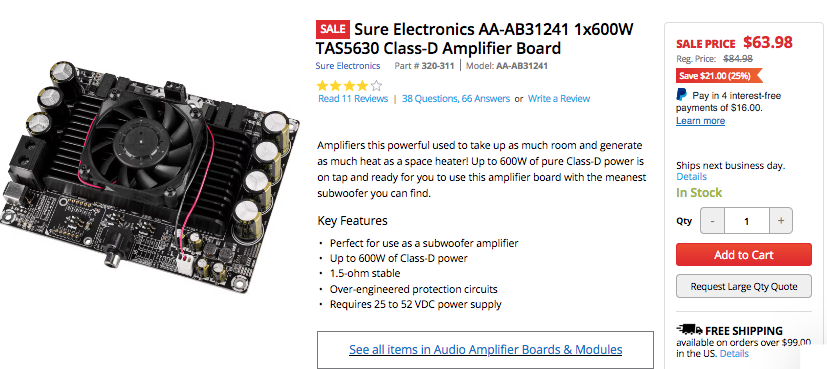Click the Write a Review link
The image size is (827, 369).
(559, 99)
